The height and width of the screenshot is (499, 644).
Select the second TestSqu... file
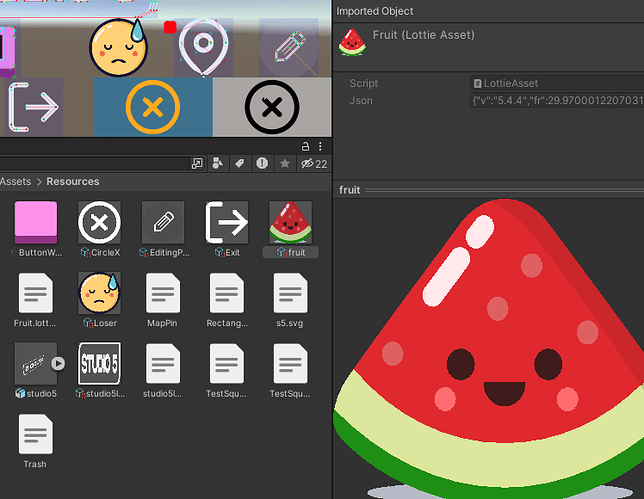290,363
